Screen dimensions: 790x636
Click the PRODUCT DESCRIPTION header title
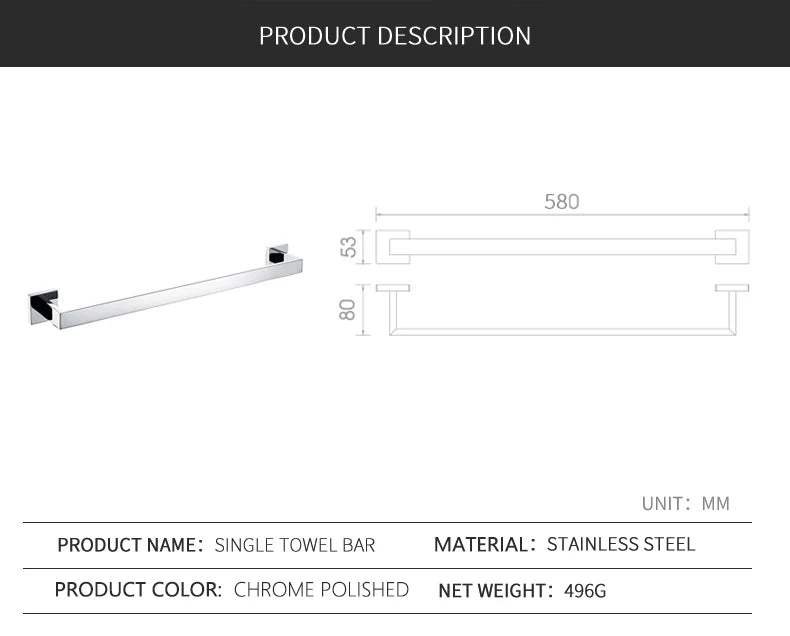(394, 36)
